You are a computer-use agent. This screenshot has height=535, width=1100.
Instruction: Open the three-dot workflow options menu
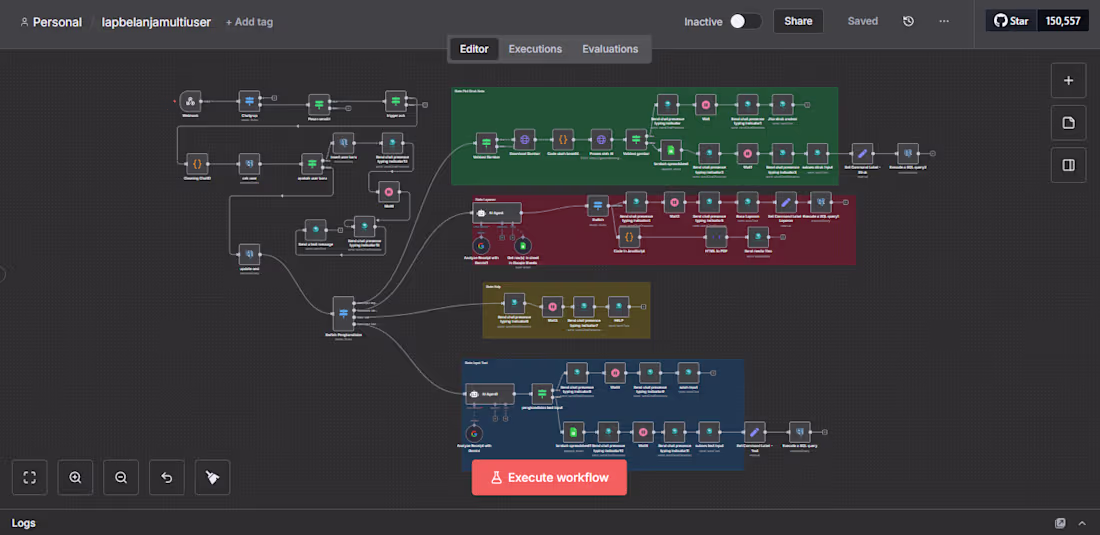tap(944, 21)
